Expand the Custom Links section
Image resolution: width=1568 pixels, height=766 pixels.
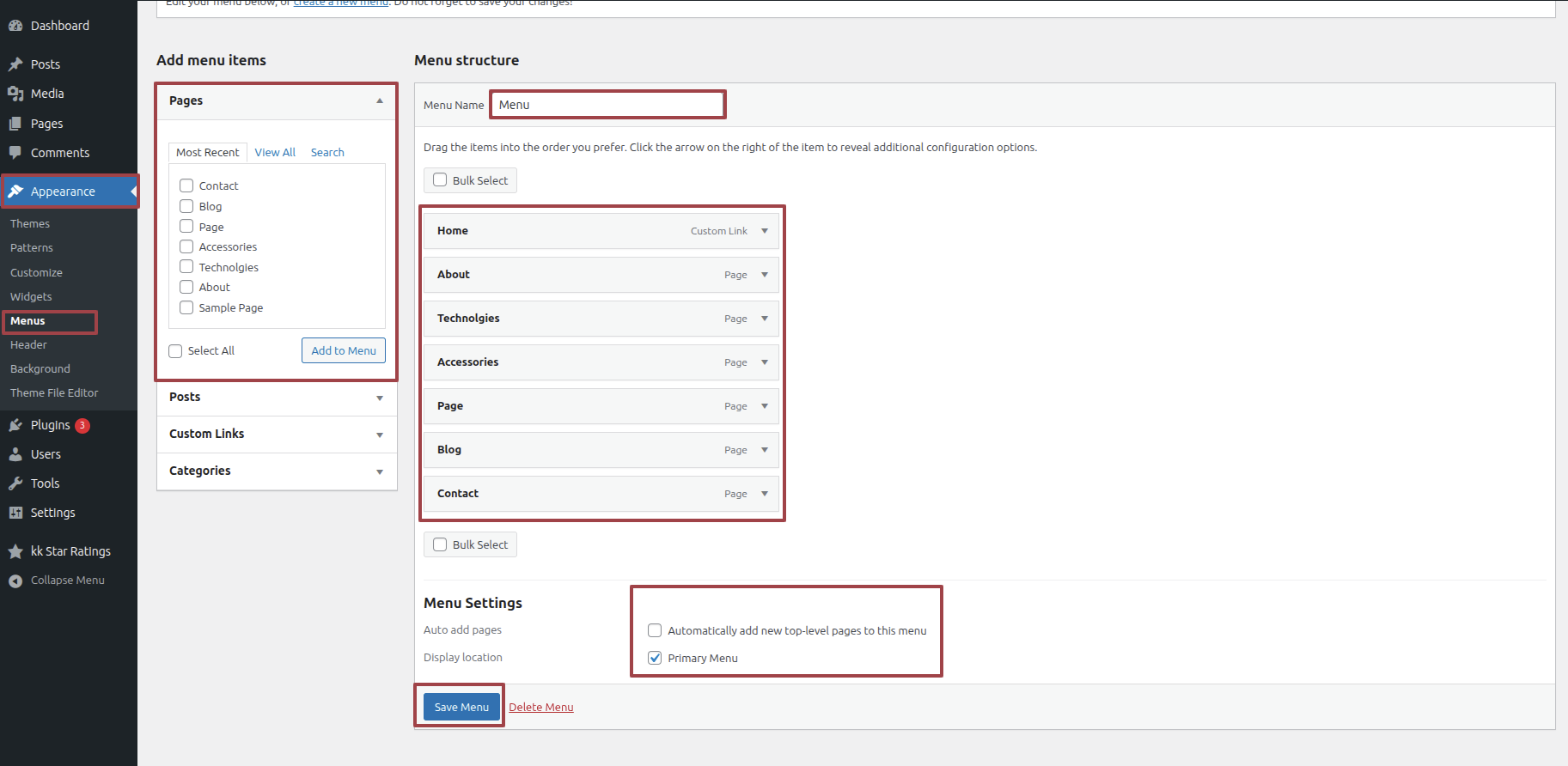(379, 435)
